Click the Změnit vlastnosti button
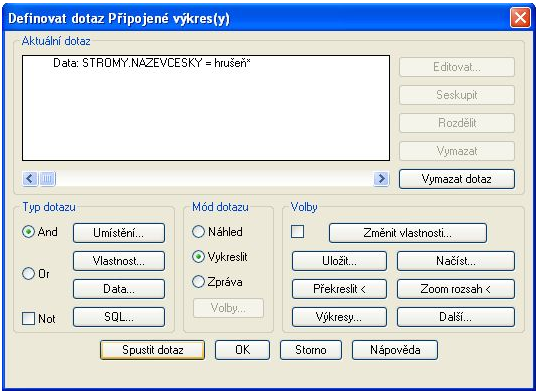Image resolution: width=538 pixels, height=392 pixels. pyautogui.click(x=408, y=233)
